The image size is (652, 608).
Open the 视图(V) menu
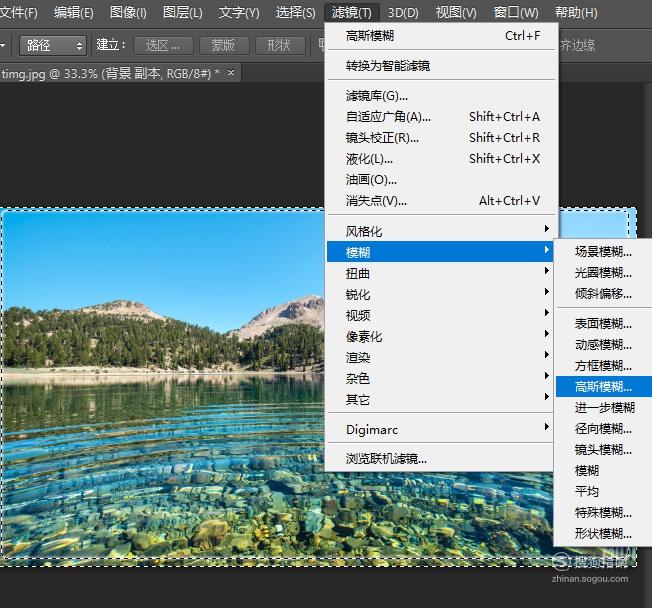[456, 12]
